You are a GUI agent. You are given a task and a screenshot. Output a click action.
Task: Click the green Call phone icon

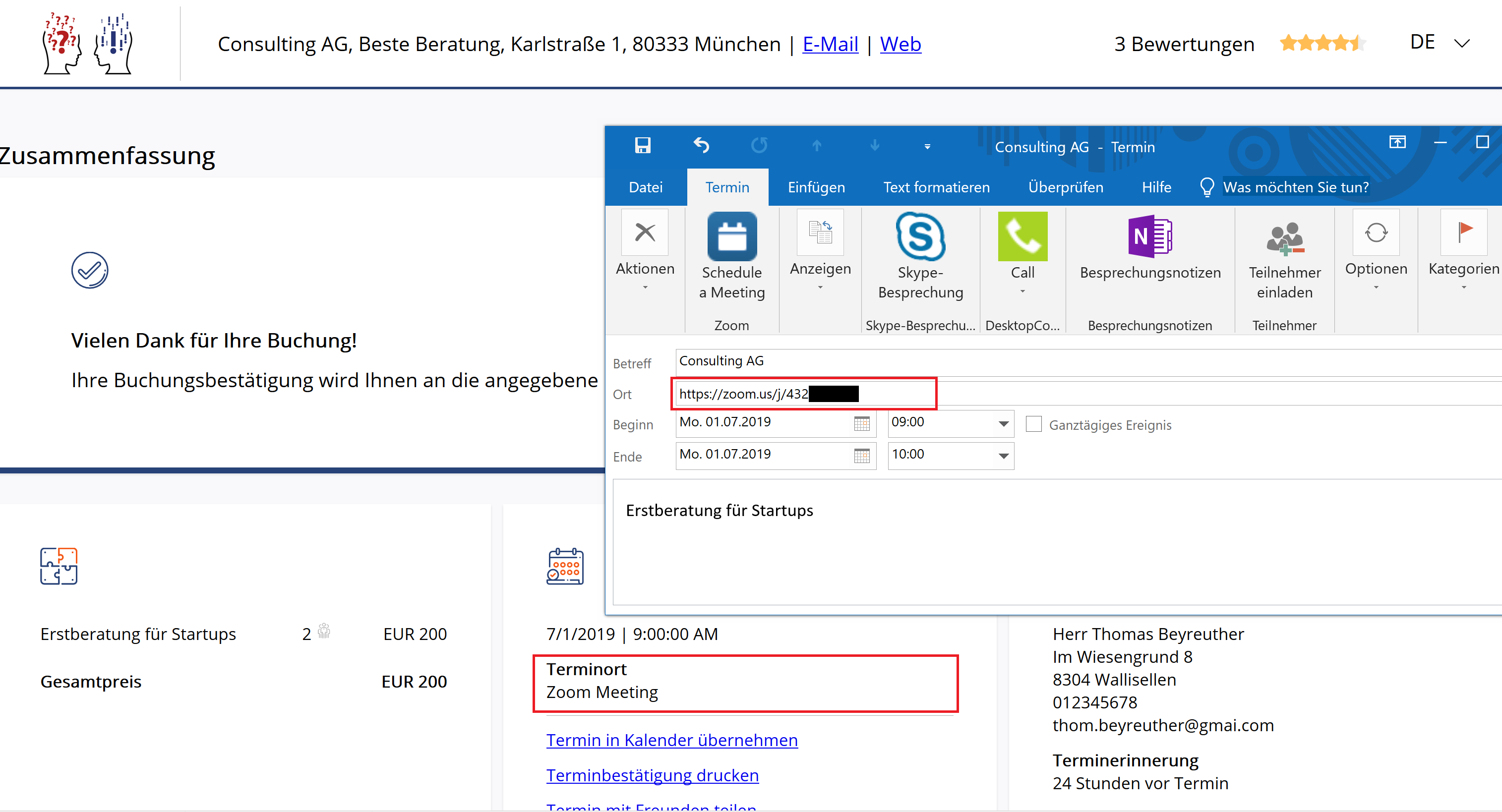pyautogui.click(x=1022, y=236)
